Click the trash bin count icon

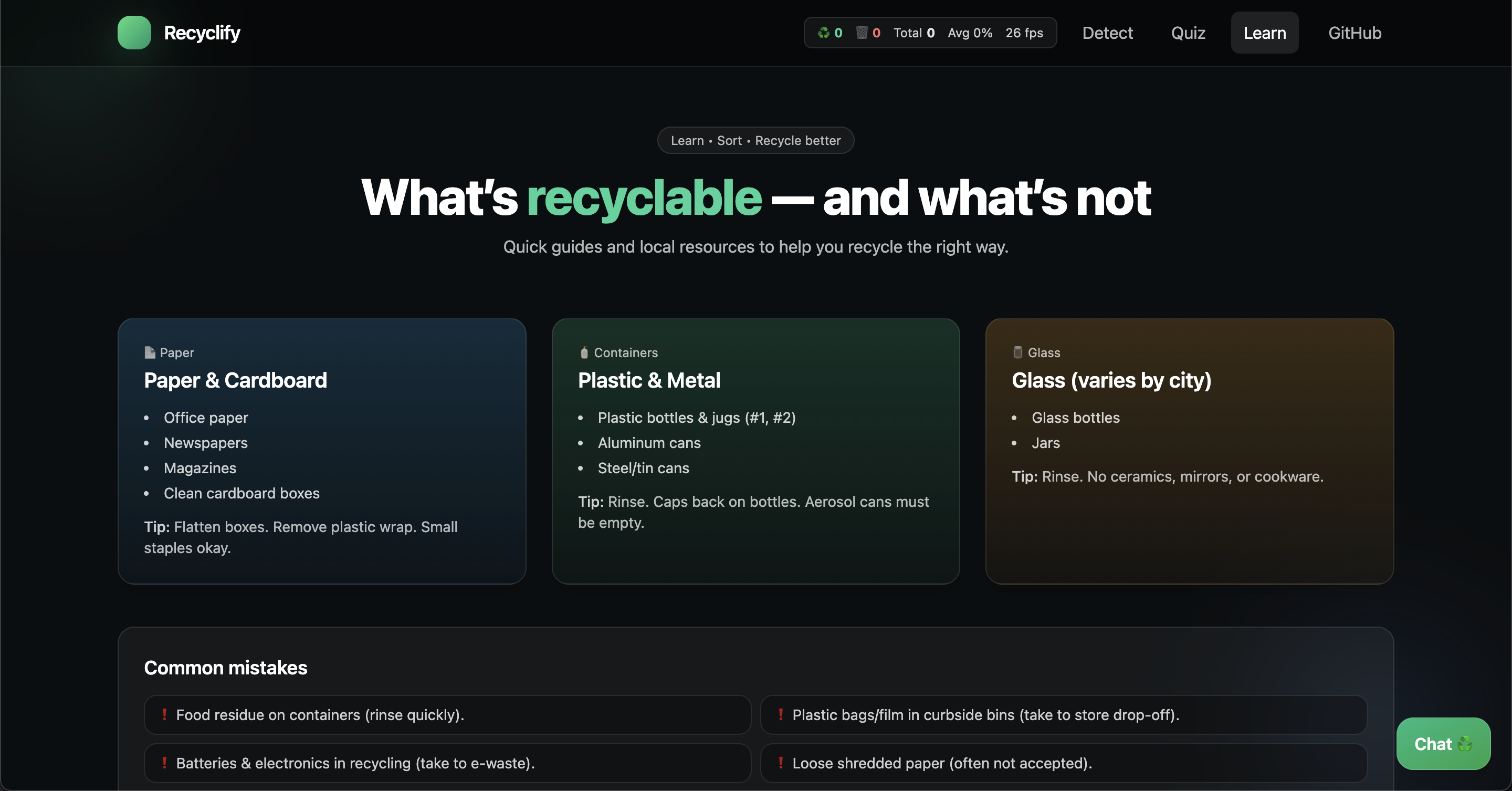click(861, 33)
